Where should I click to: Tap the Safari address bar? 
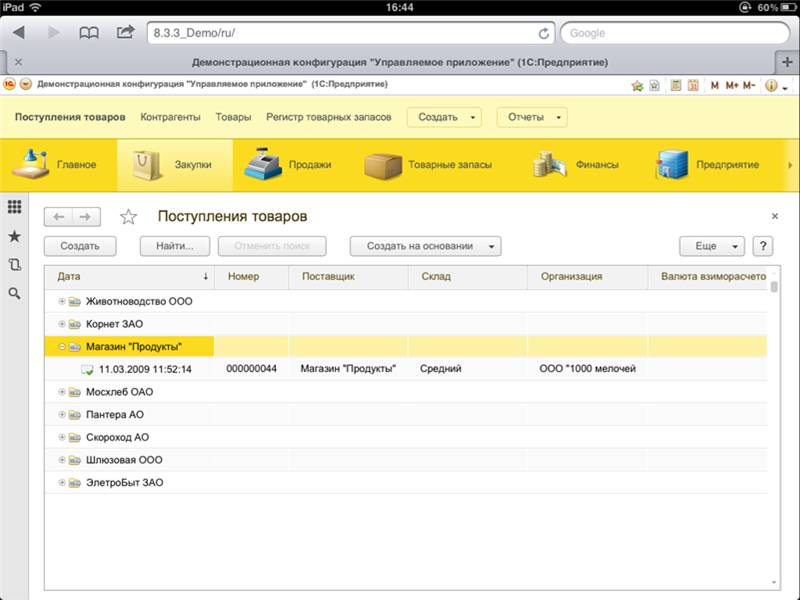[x=351, y=33]
